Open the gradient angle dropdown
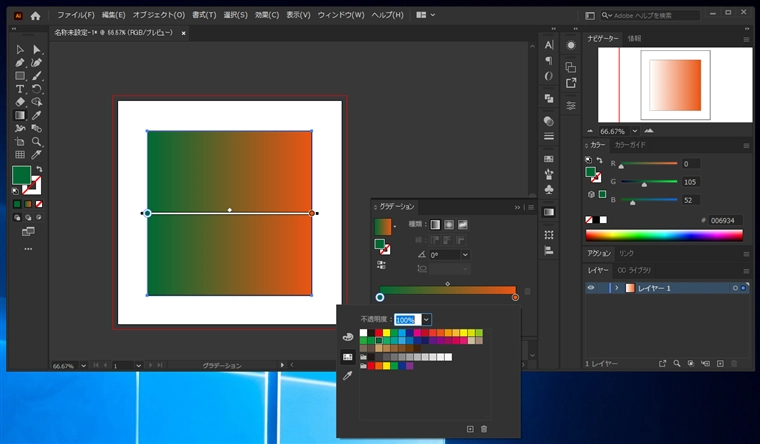This screenshot has height=444, width=760. 465,255
